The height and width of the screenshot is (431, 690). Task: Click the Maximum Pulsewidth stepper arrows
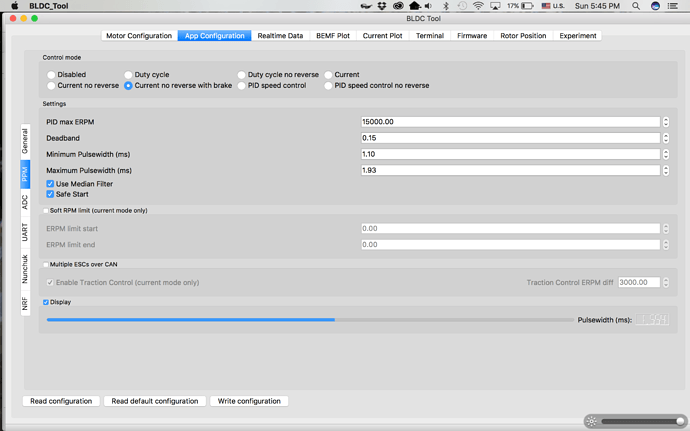(x=666, y=171)
